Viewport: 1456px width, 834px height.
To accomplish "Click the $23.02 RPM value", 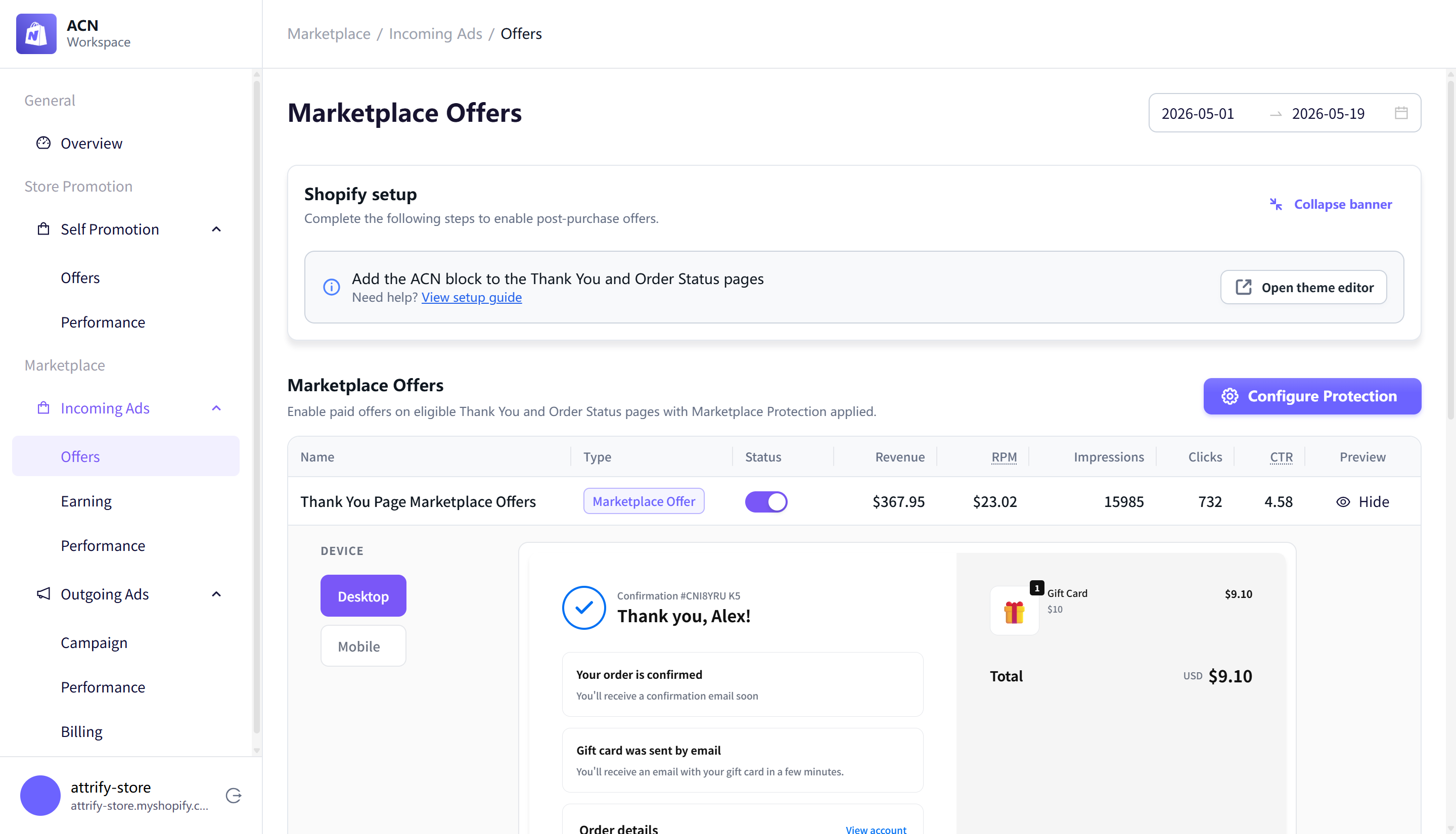I will coord(995,502).
